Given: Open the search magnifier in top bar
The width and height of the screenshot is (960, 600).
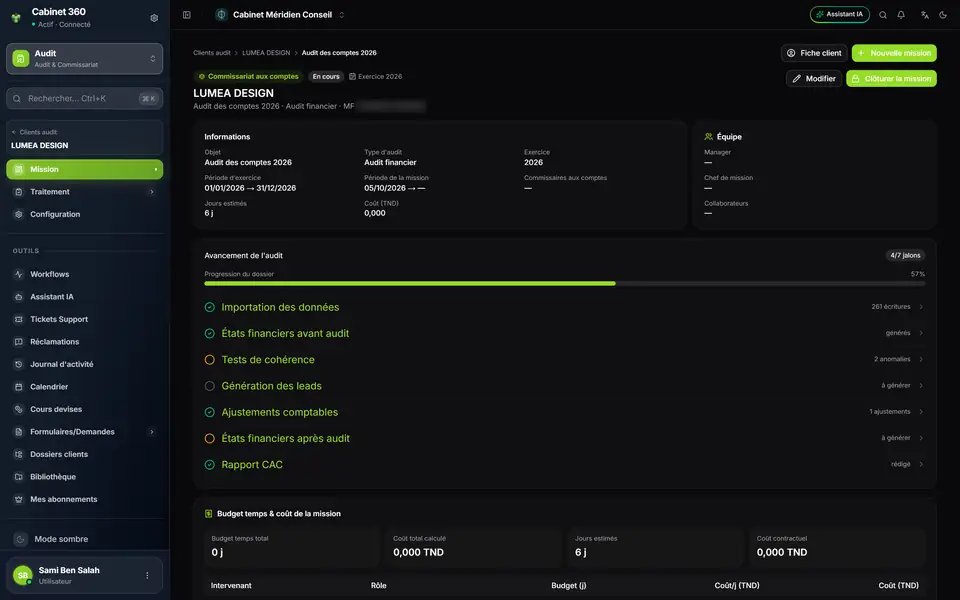Looking at the screenshot, I should (883, 15).
